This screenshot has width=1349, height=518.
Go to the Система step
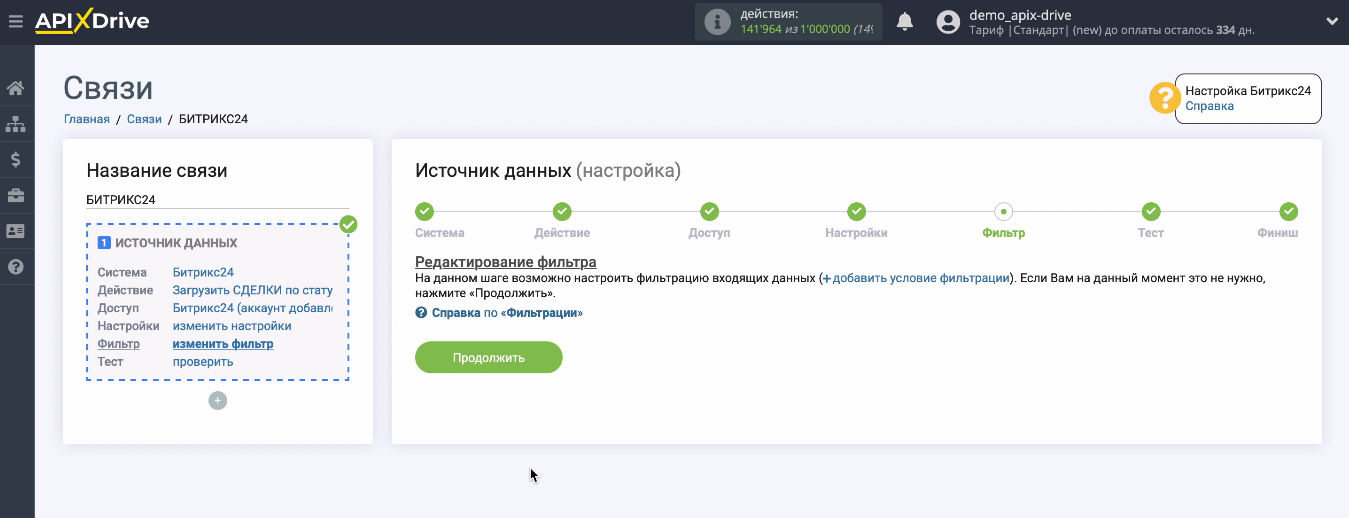coord(424,211)
